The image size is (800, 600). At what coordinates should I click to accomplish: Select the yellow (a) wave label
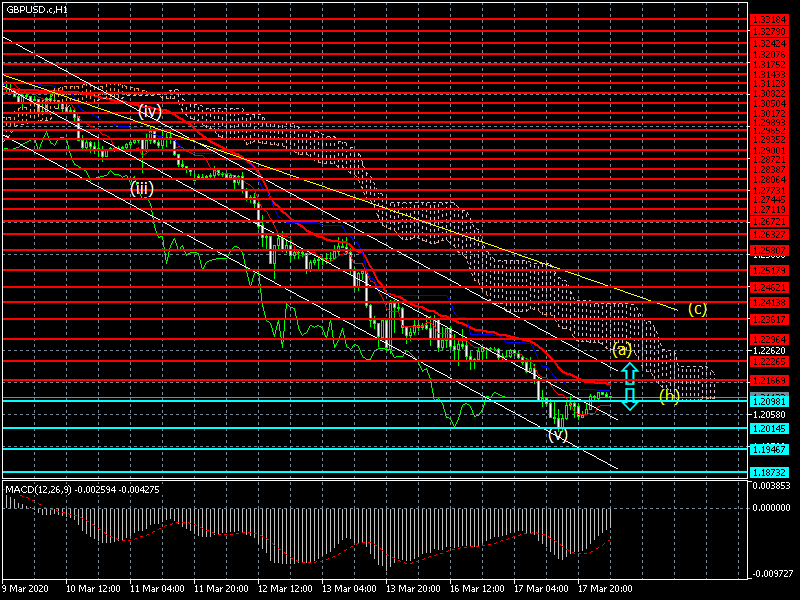(622, 349)
